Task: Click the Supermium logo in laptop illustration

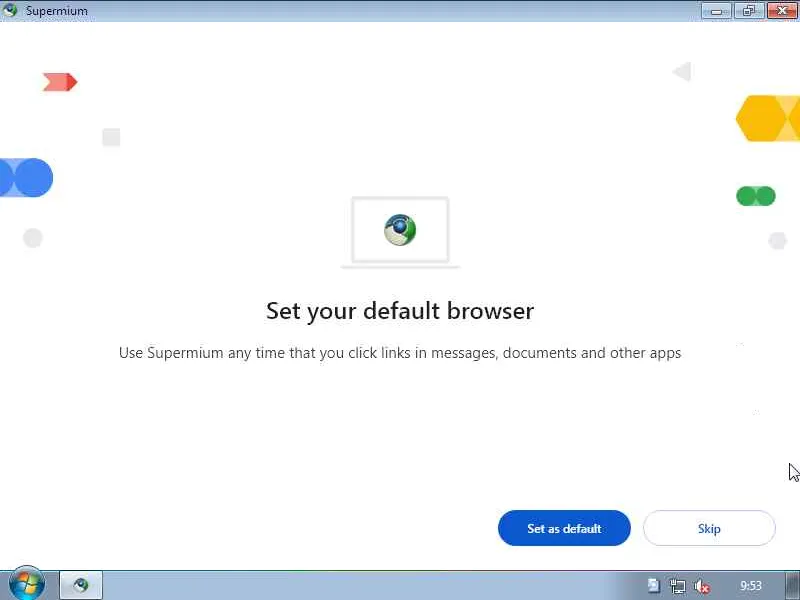Action: 400,230
